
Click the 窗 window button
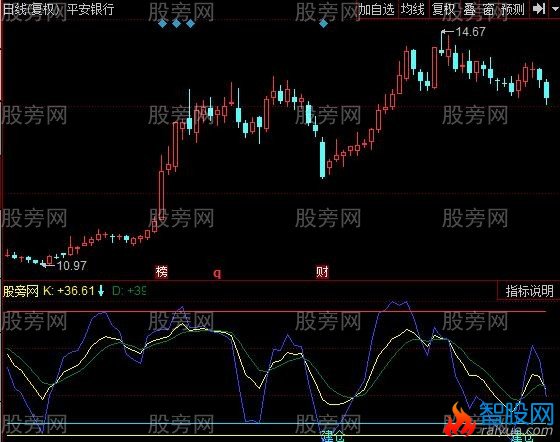click(488, 9)
